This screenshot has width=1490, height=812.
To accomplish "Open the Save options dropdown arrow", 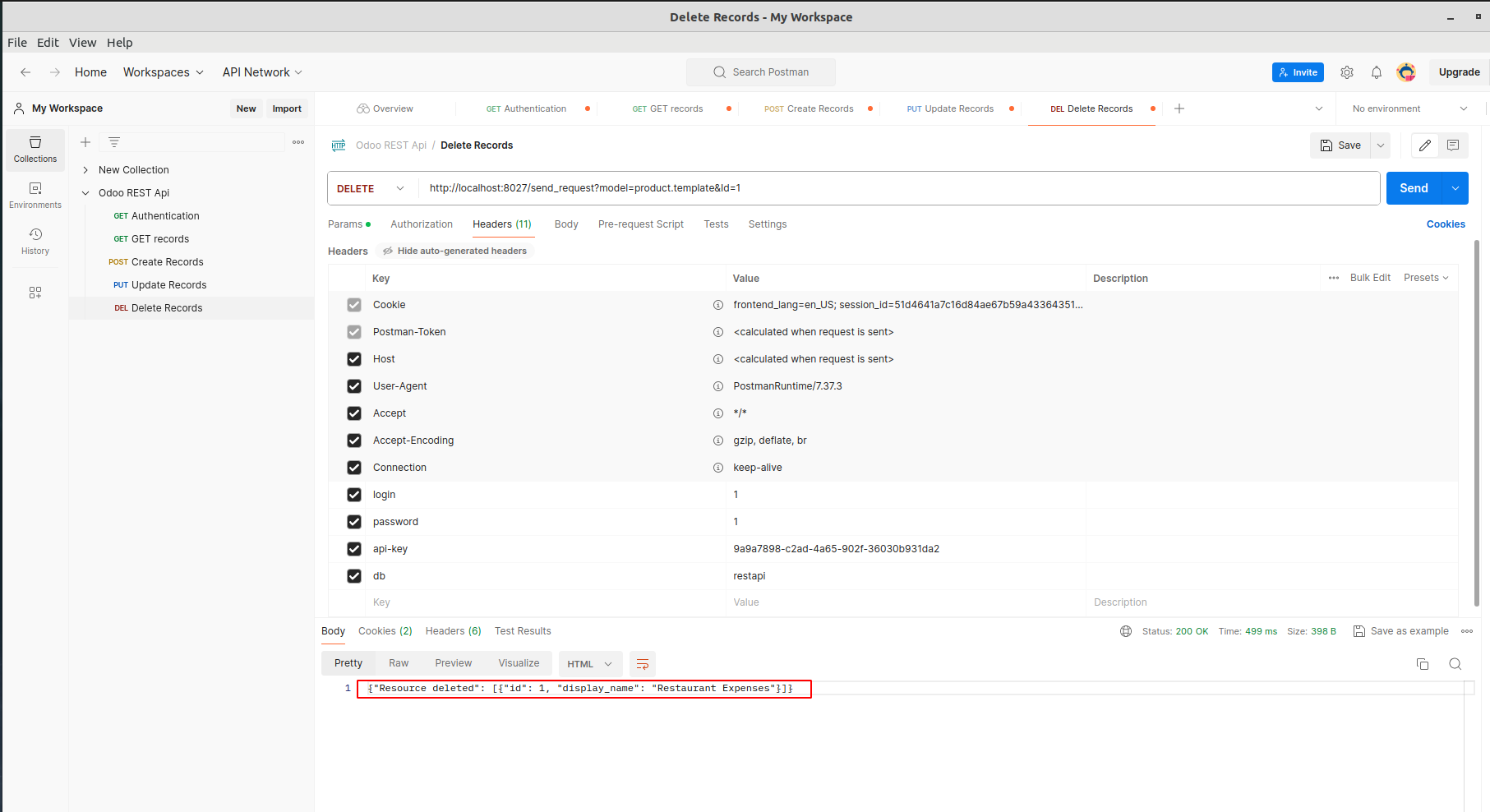I will pyautogui.click(x=1381, y=145).
